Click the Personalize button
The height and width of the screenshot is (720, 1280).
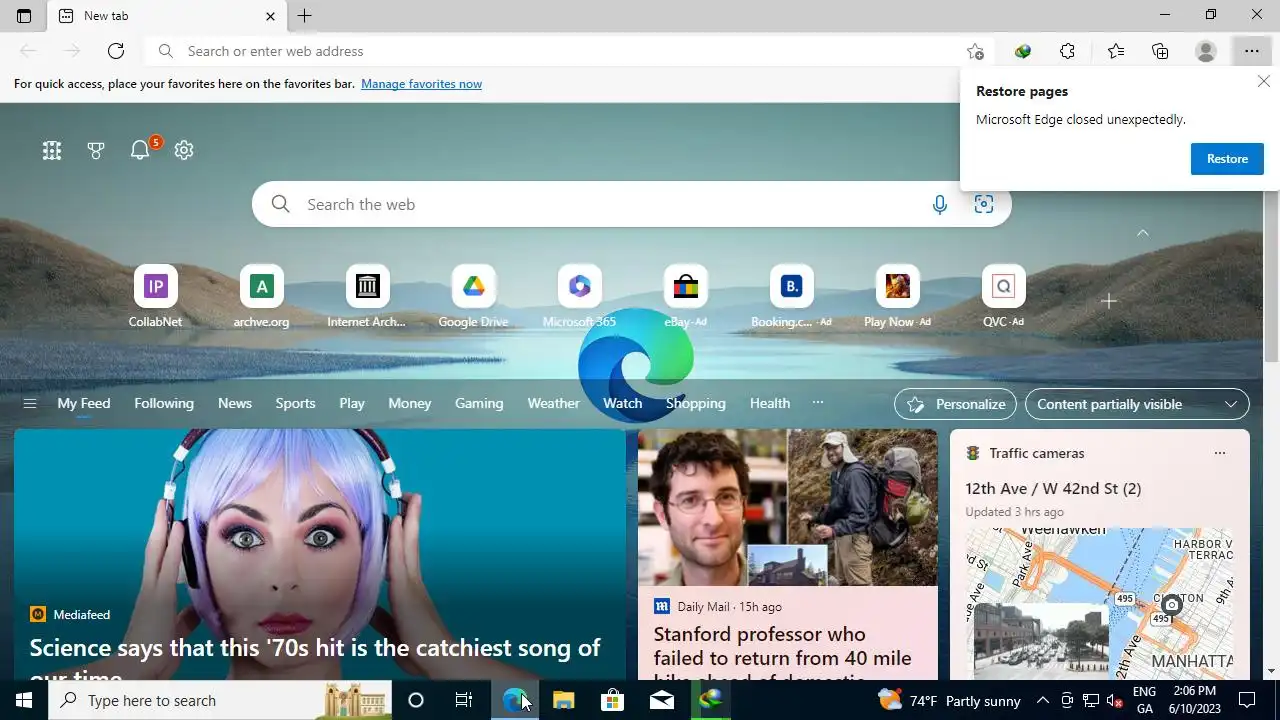click(x=955, y=404)
